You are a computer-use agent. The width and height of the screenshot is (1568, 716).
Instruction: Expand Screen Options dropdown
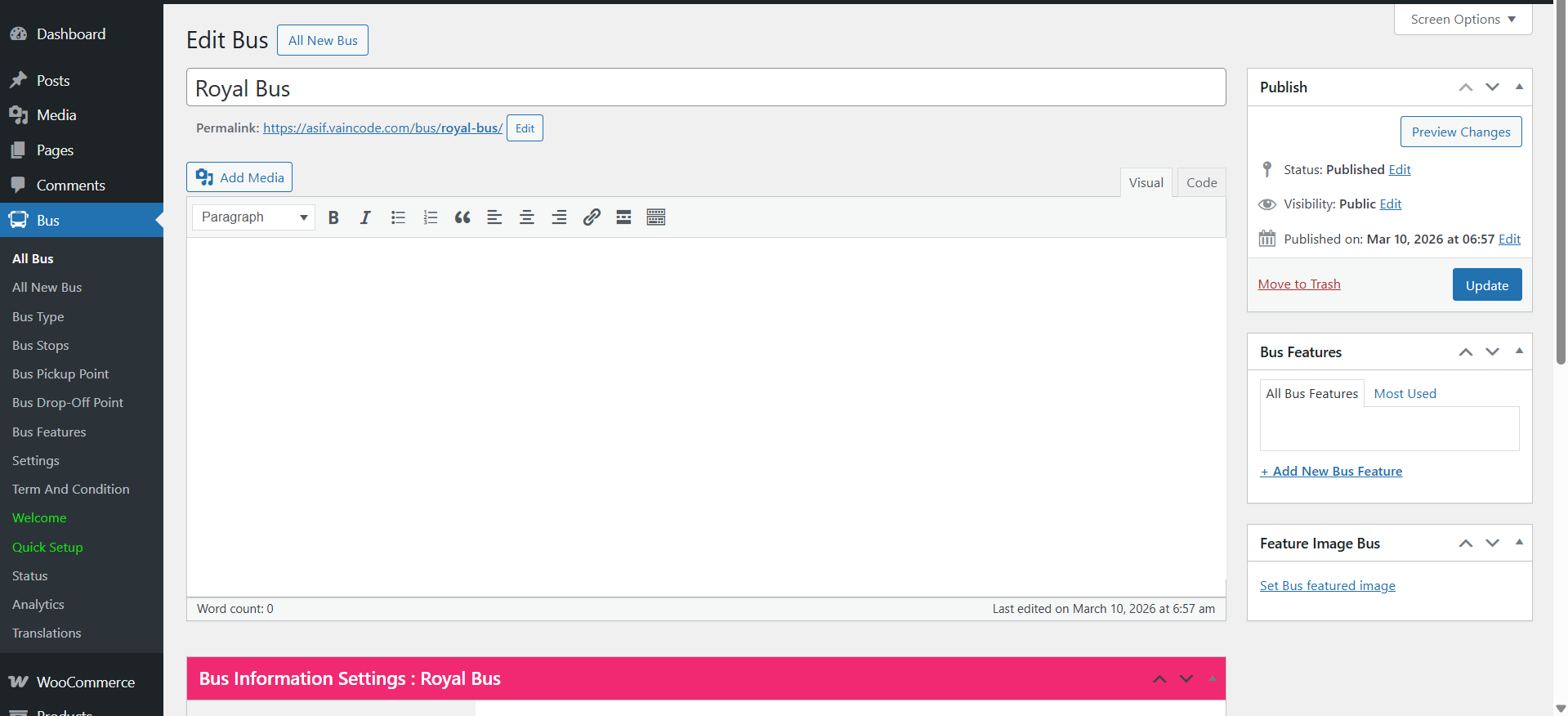point(1463,20)
